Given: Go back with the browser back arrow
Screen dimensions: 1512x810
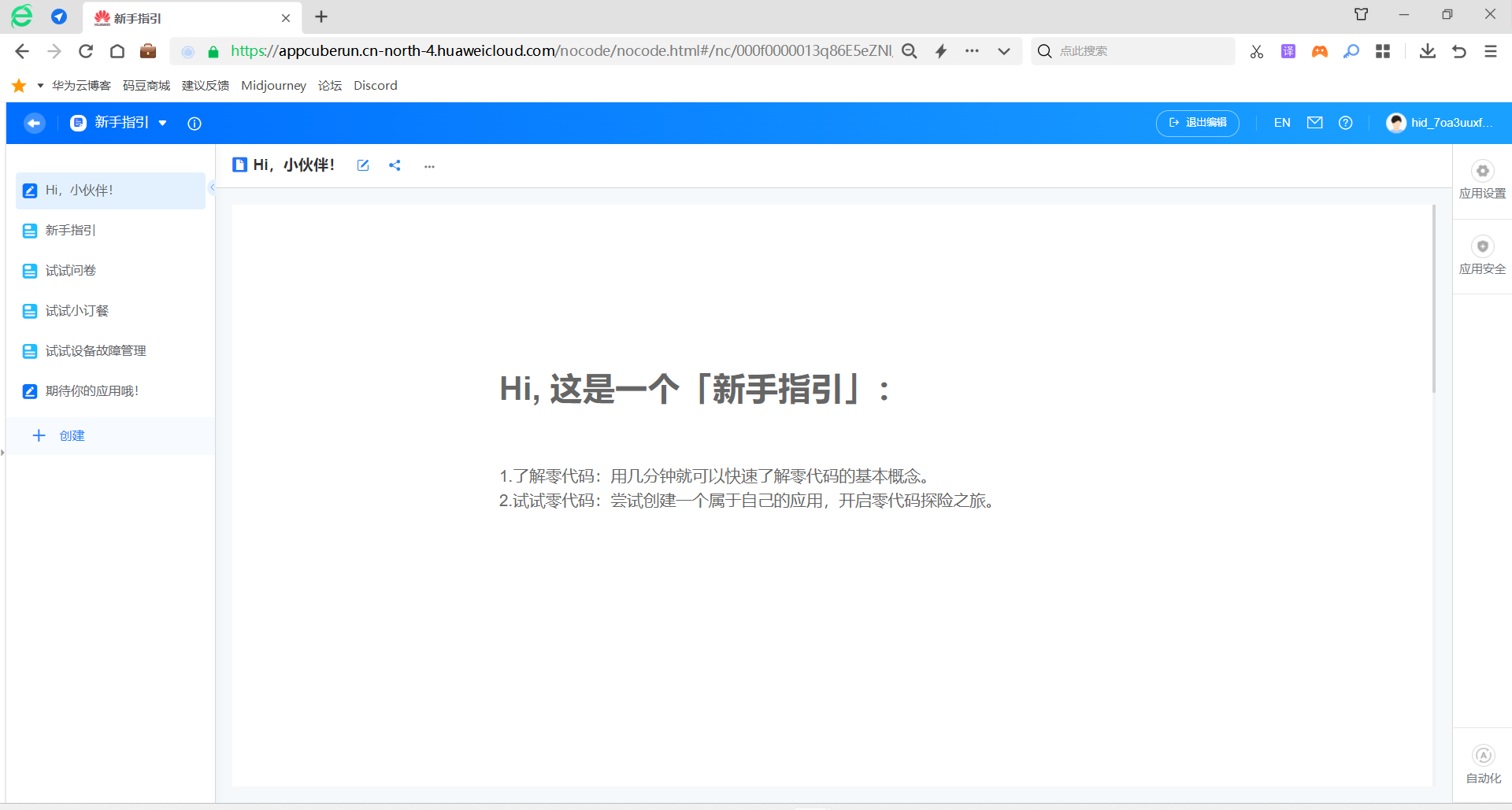Looking at the screenshot, I should point(22,51).
